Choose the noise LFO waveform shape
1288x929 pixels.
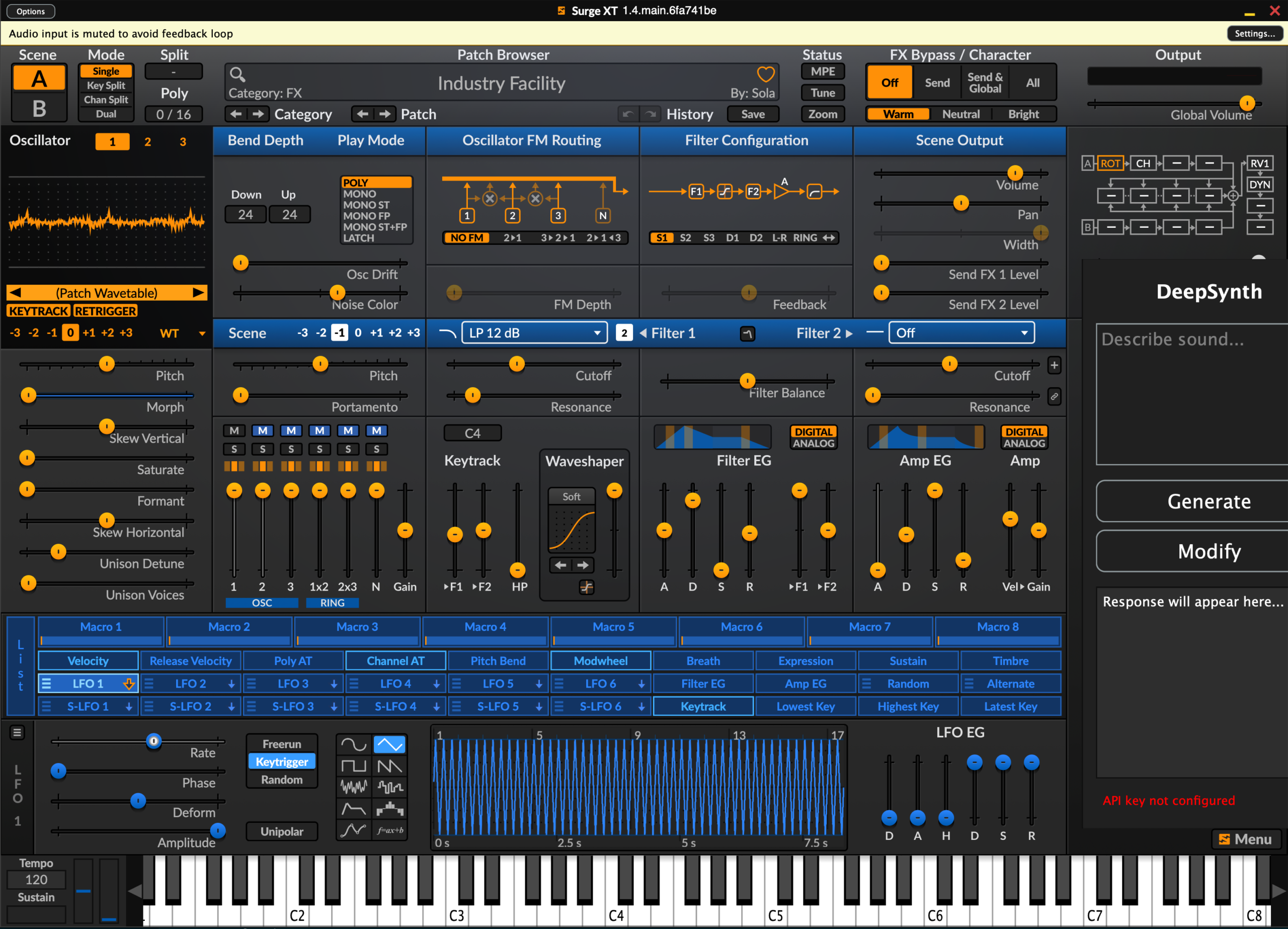353,788
